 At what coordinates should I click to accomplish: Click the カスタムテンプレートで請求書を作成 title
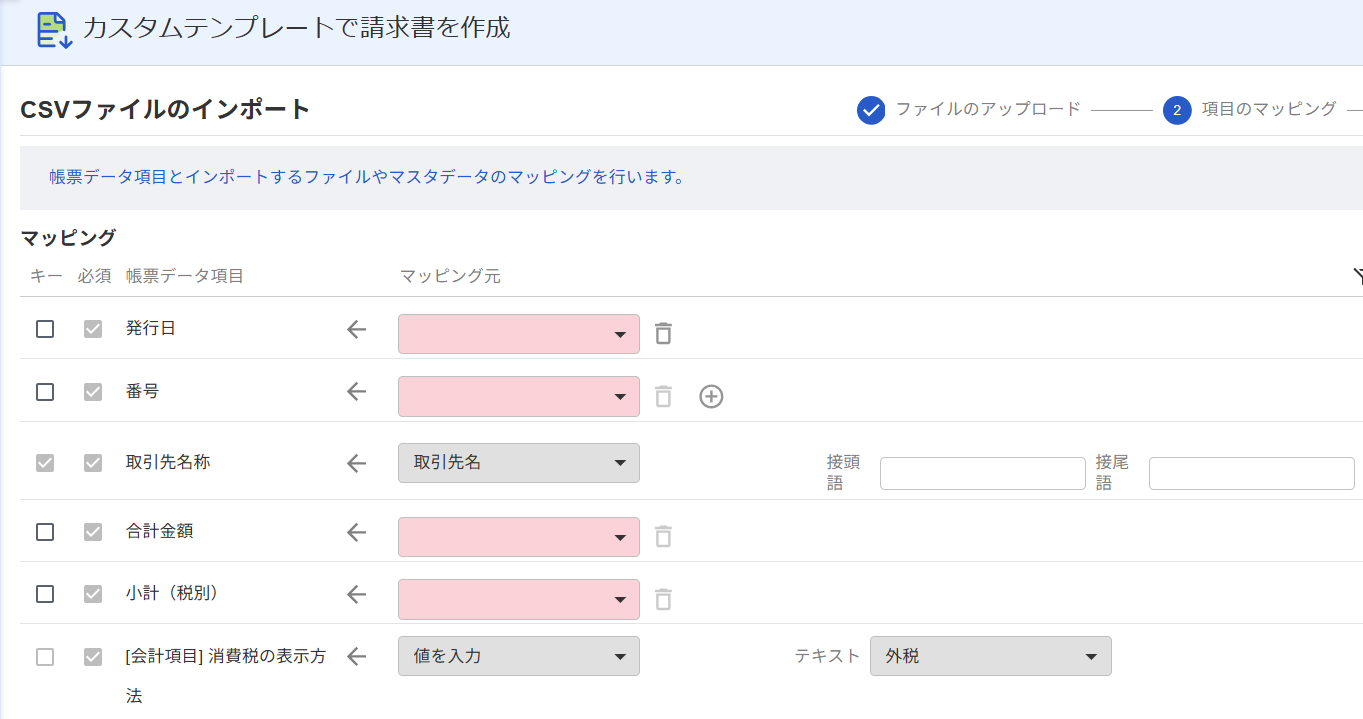coord(296,28)
